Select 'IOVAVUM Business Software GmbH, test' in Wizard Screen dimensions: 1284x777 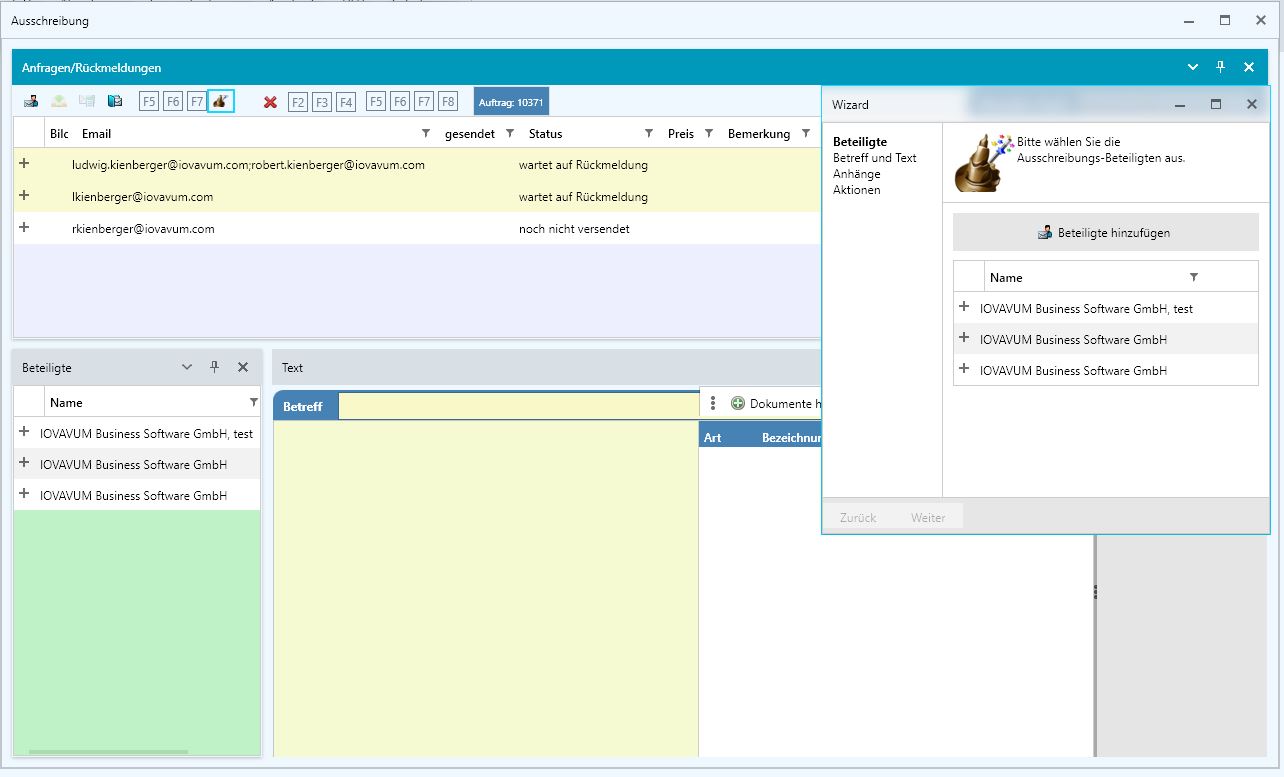(1086, 309)
